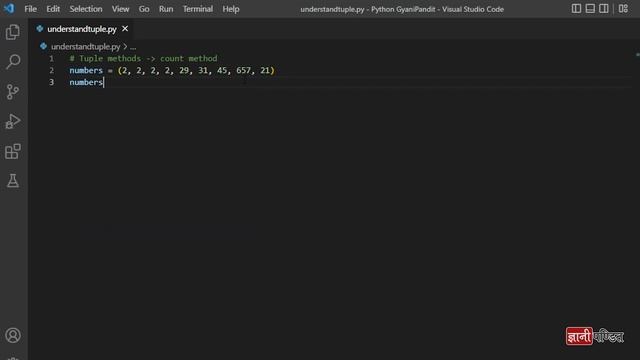The height and width of the screenshot is (360, 640).
Task: Open the Terminal menu
Action: (x=198, y=9)
